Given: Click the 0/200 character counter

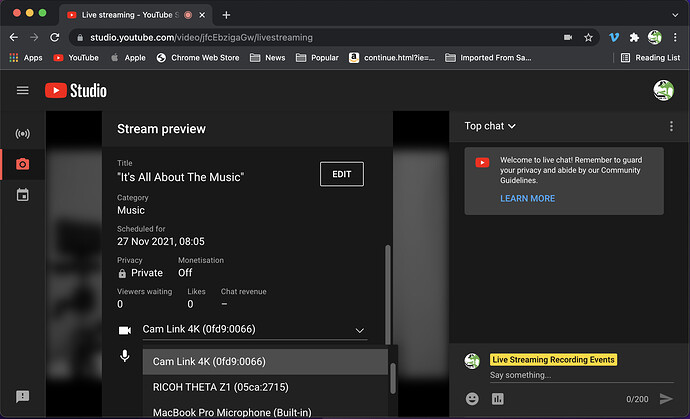Looking at the screenshot, I should (x=637, y=399).
